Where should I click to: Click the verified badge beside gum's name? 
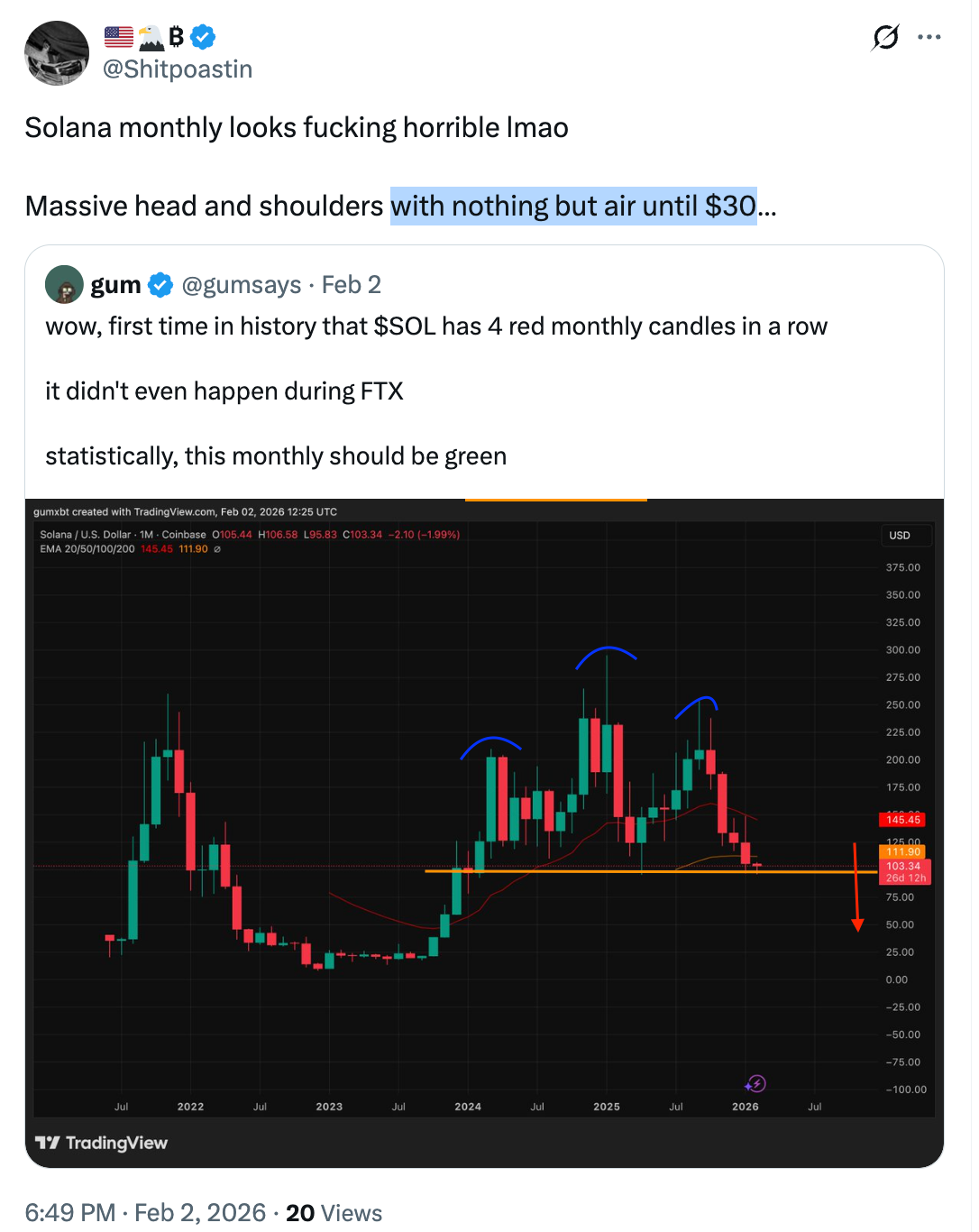(159, 284)
